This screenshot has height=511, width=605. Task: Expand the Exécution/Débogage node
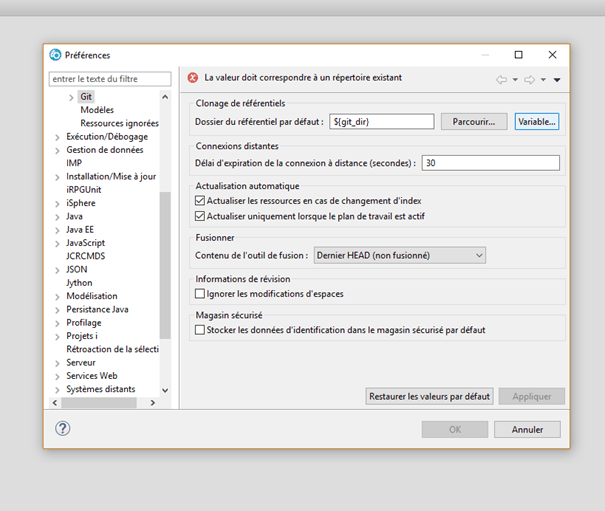point(57,137)
